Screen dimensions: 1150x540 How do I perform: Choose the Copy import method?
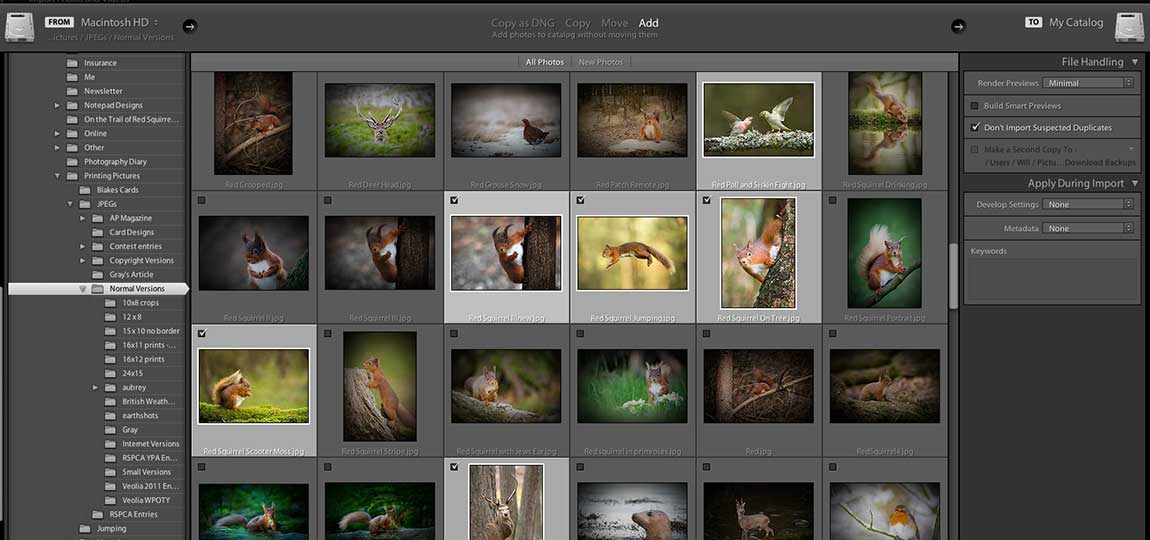pyautogui.click(x=578, y=23)
